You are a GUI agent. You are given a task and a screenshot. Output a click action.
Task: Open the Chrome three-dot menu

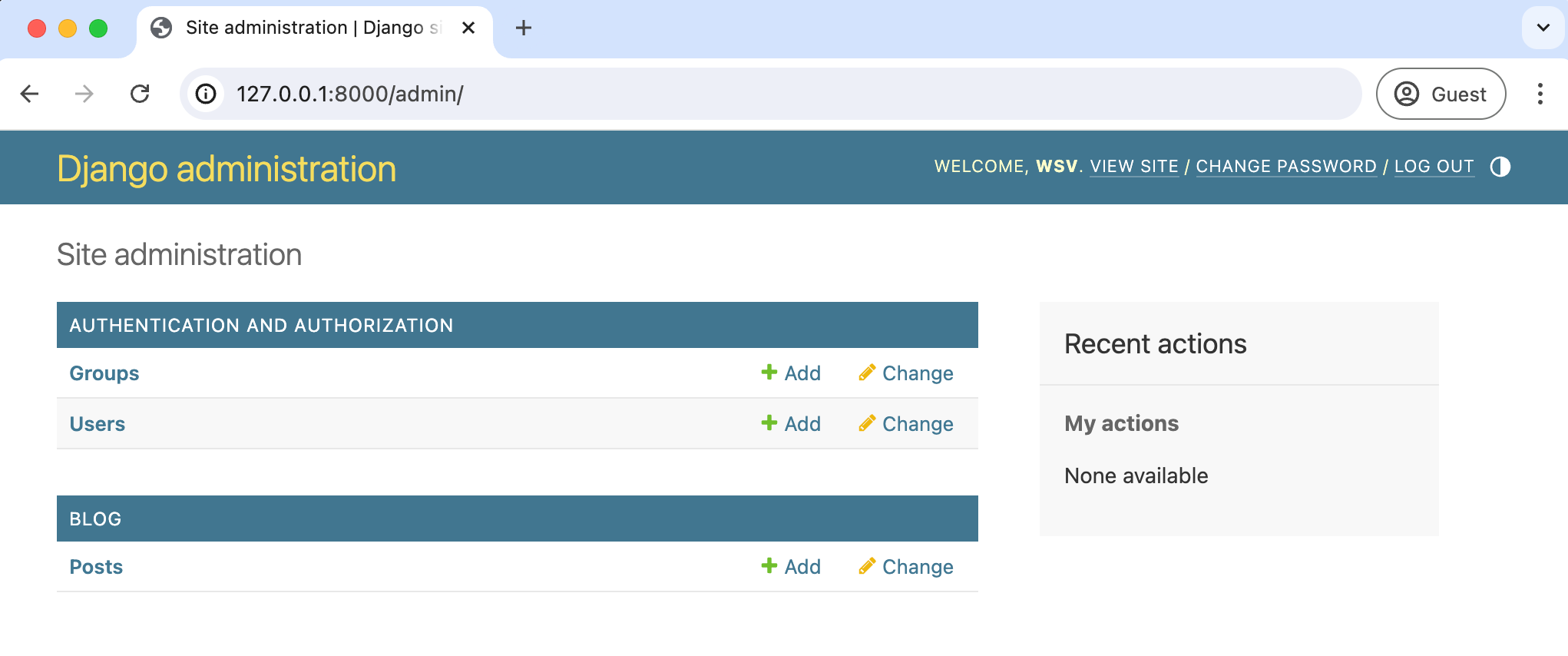(x=1540, y=94)
